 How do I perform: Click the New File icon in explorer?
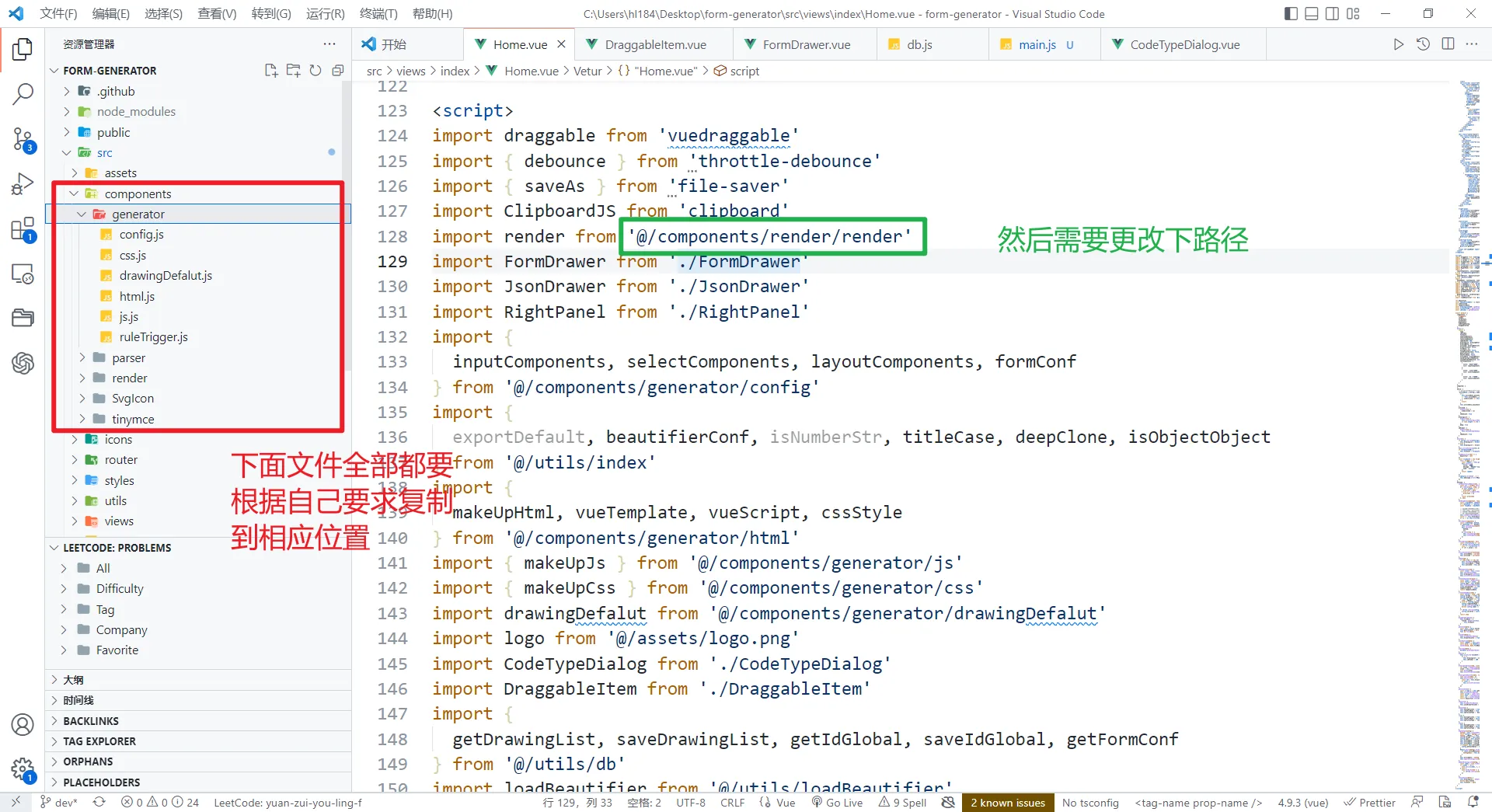coord(271,71)
